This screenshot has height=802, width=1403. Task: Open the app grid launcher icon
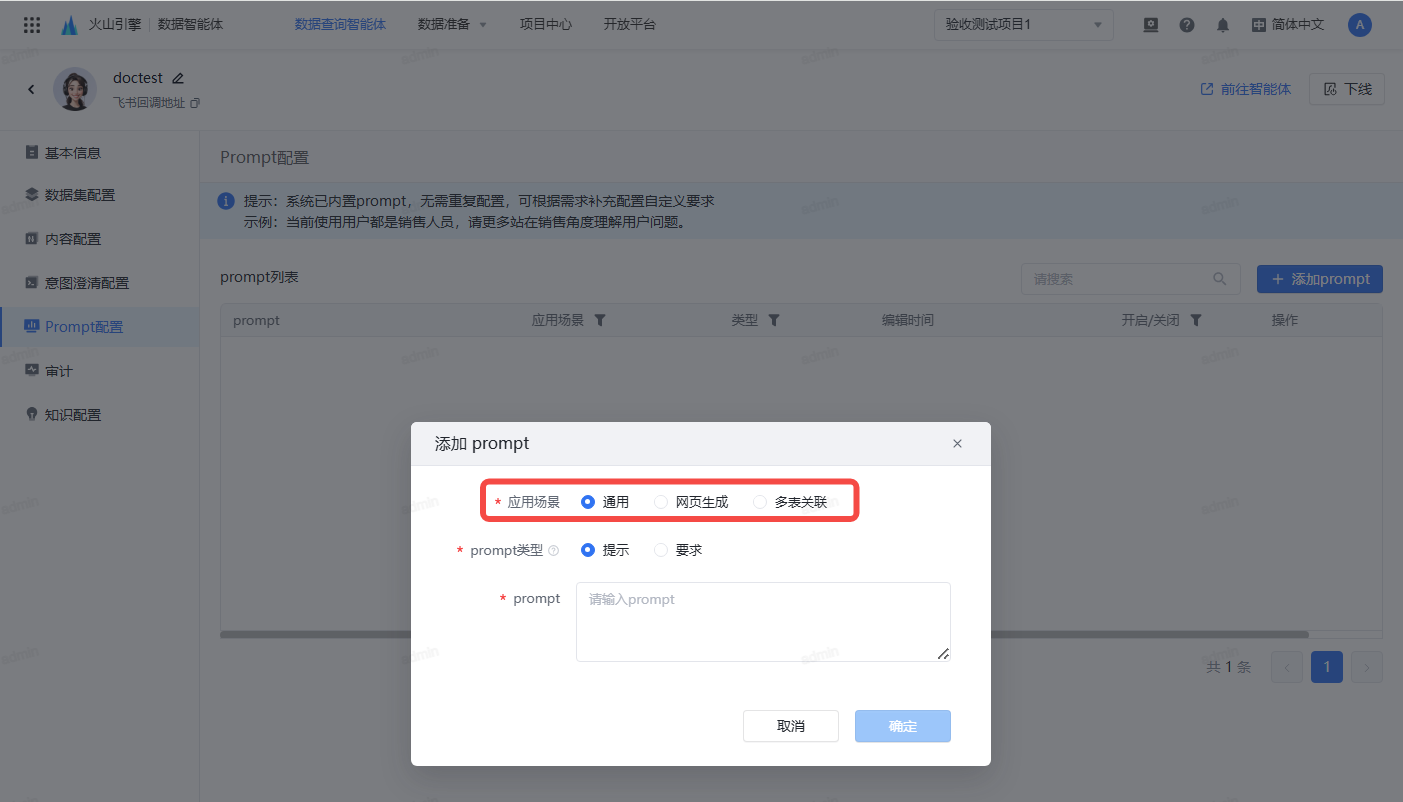coord(32,25)
